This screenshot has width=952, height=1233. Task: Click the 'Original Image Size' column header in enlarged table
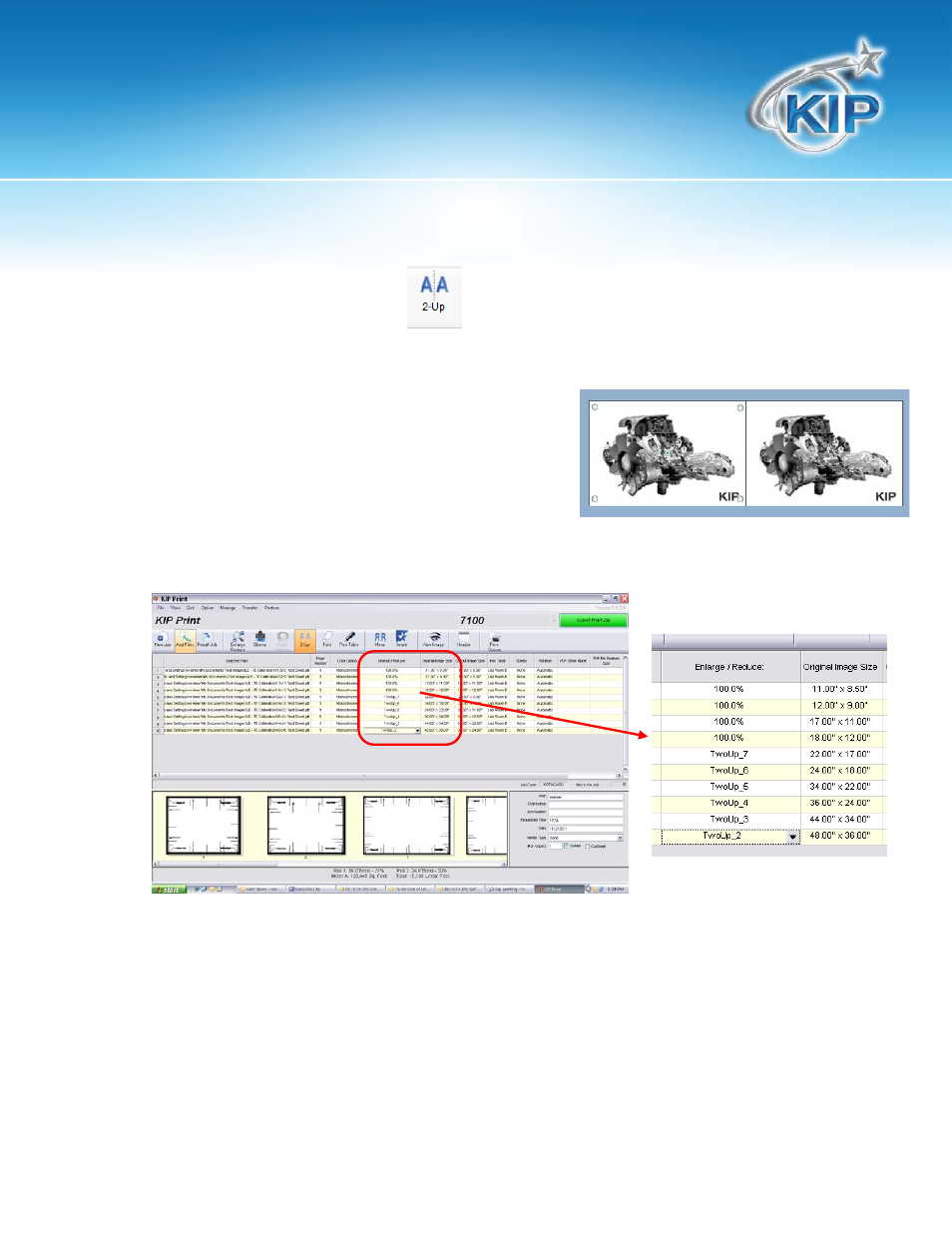pos(840,667)
